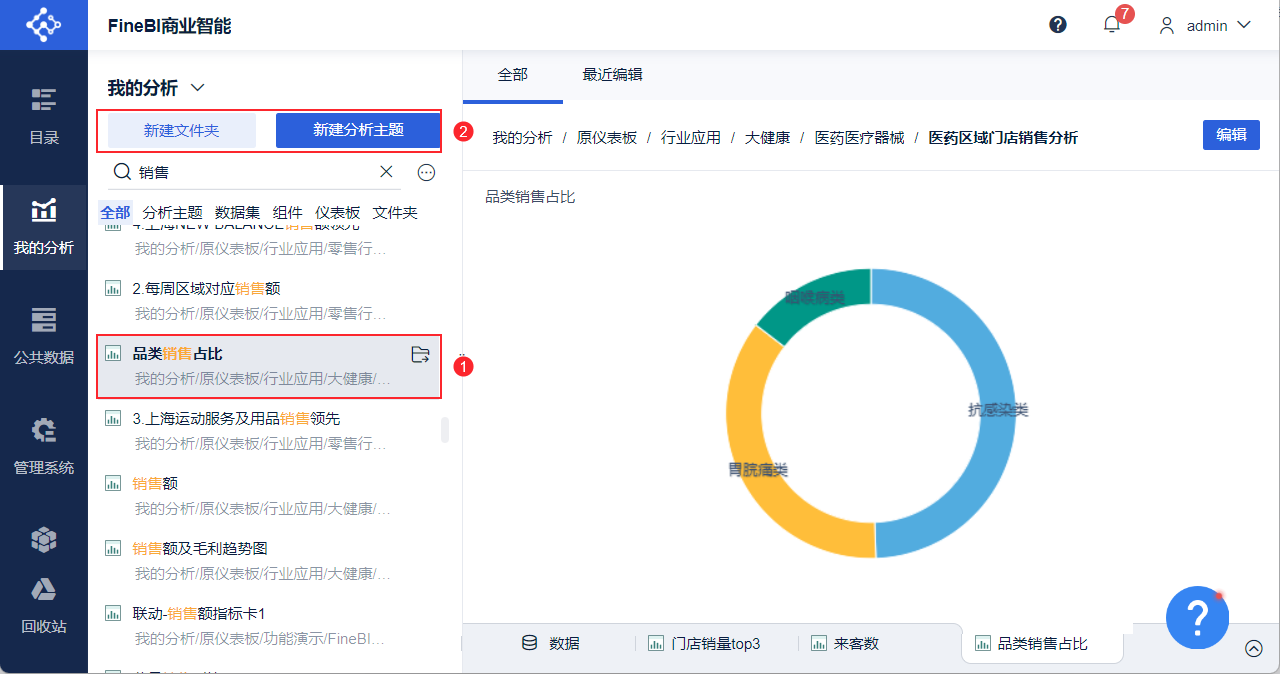Click the 新建分析主题 button
This screenshot has width=1280, height=674.
click(x=358, y=130)
